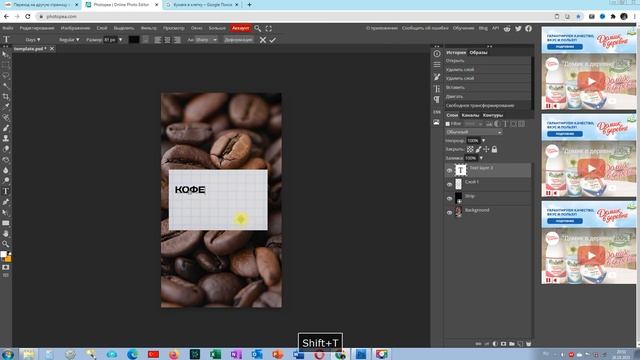The width and height of the screenshot is (640, 360).
Task: Open the font size dropdown arrow
Action: tap(120, 40)
